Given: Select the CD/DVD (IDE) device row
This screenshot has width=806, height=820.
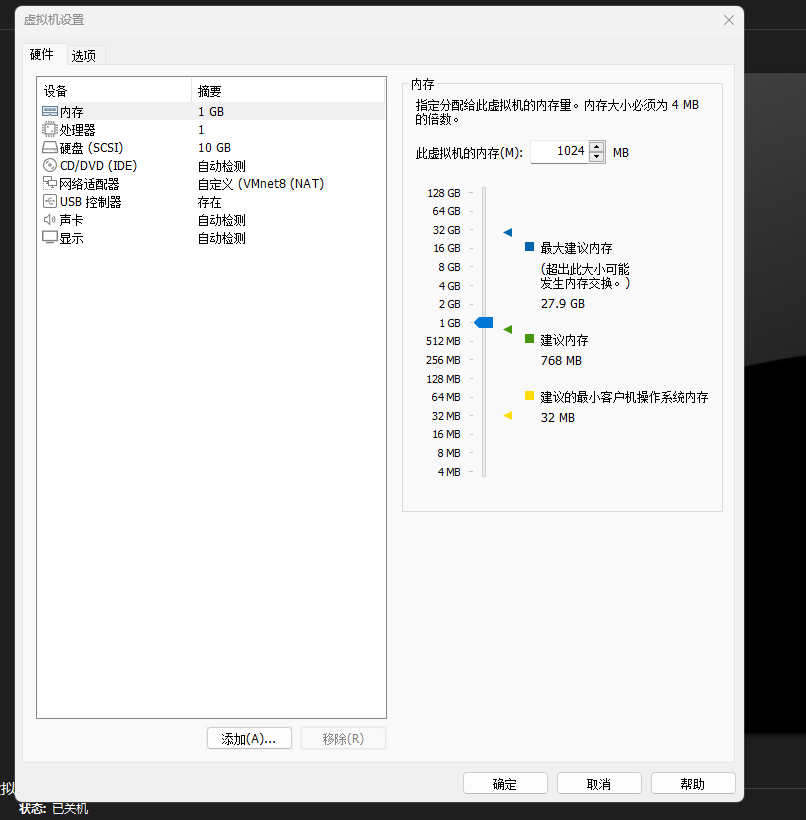Looking at the screenshot, I should click(211, 165).
